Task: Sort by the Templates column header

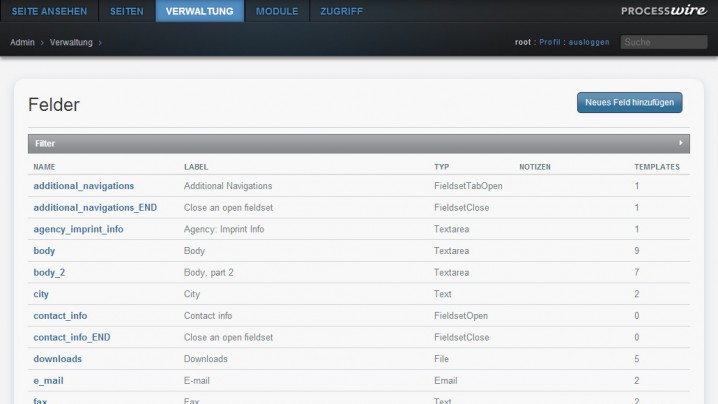Action: pyautogui.click(x=656, y=166)
